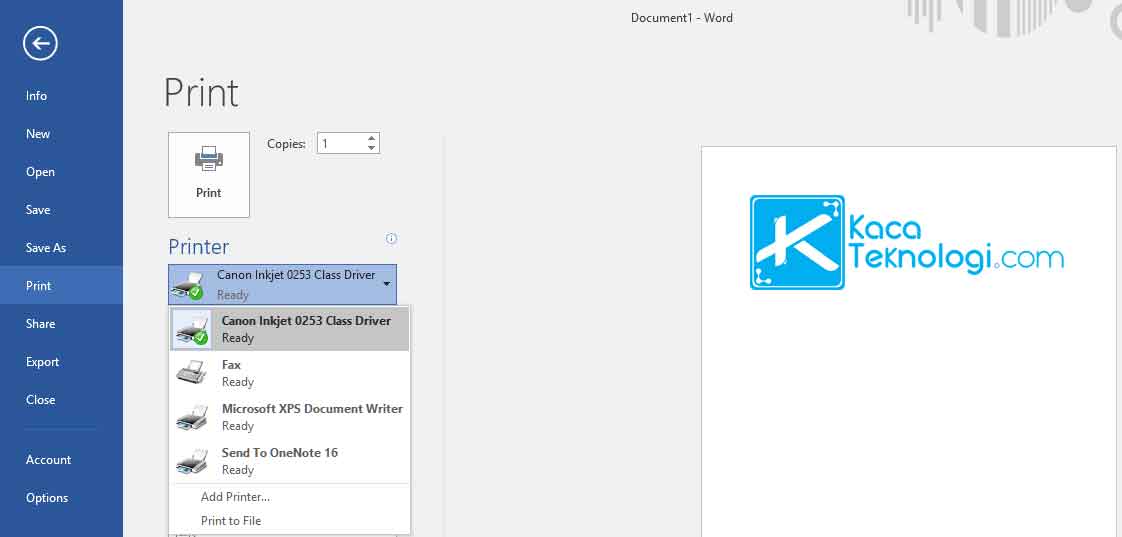Choose Save As in sidebar

click(x=46, y=248)
